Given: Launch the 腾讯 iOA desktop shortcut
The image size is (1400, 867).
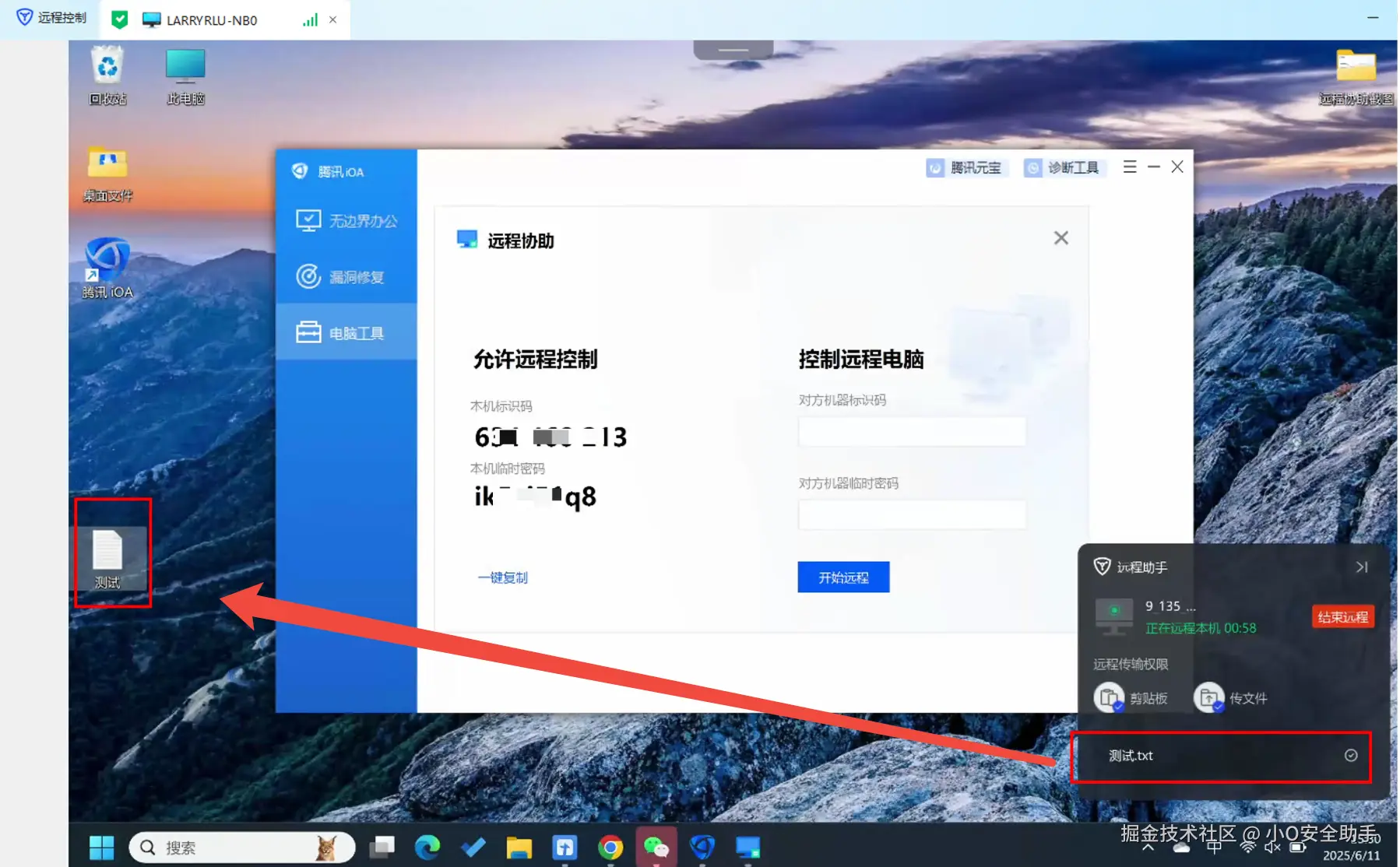Looking at the screenshot, I should [x=107, y=268].
